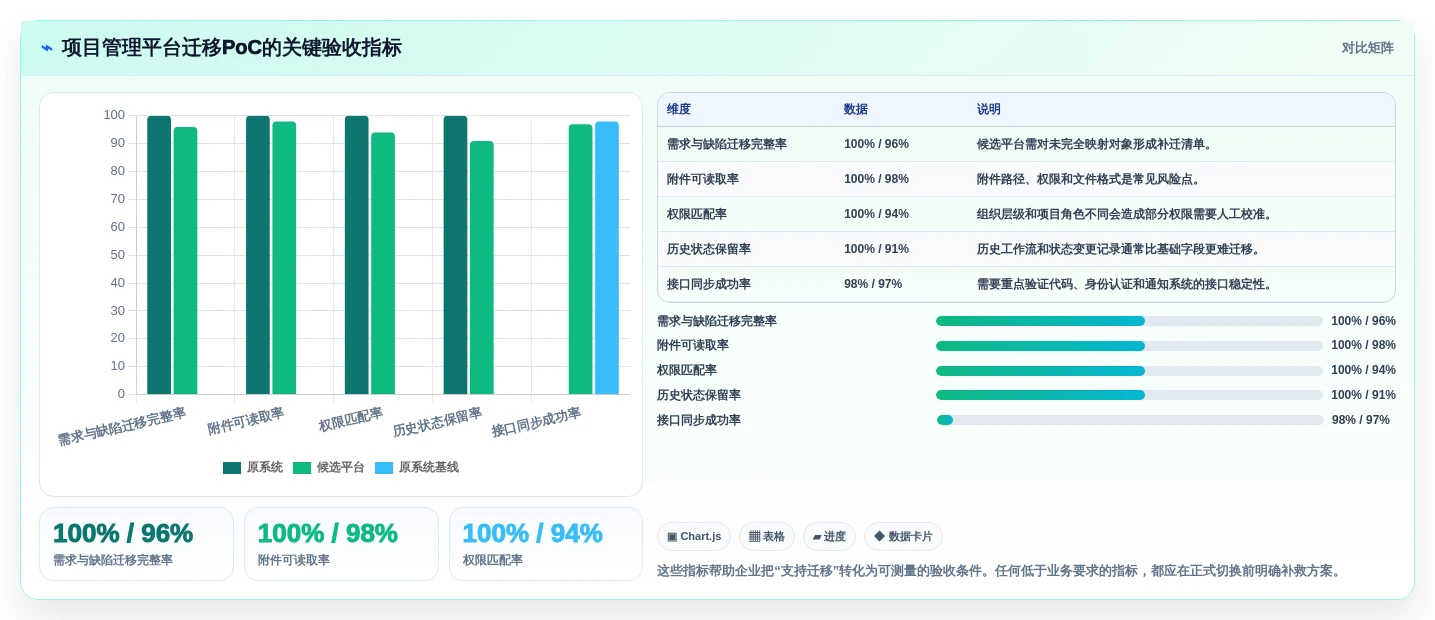This screenshot has width=1435, height=620.
Task: Click the table value 98% / 97%
Action: coord(873,284)
